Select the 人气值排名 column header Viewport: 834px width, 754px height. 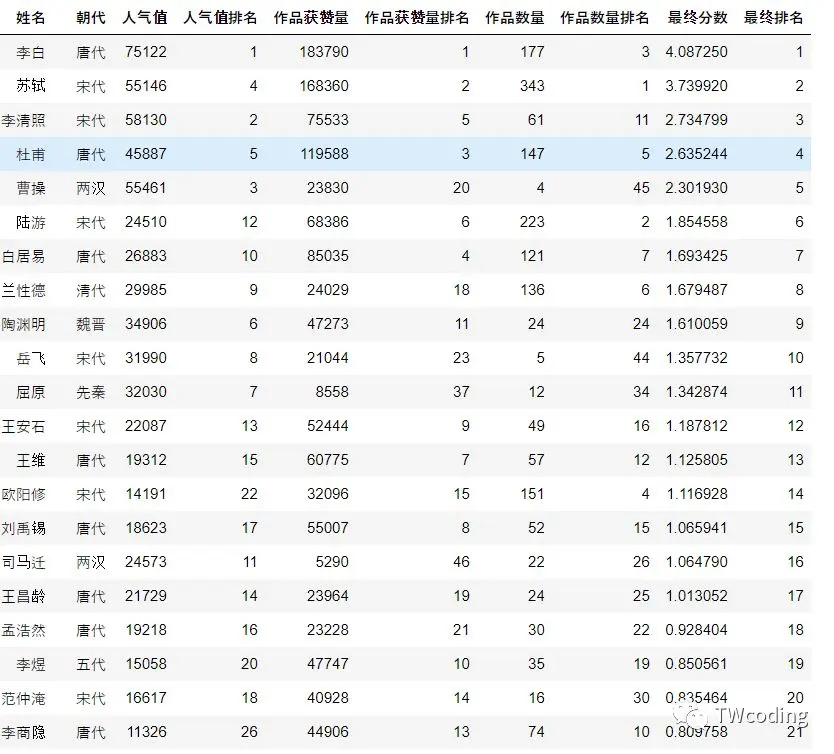tap(220, 18)
